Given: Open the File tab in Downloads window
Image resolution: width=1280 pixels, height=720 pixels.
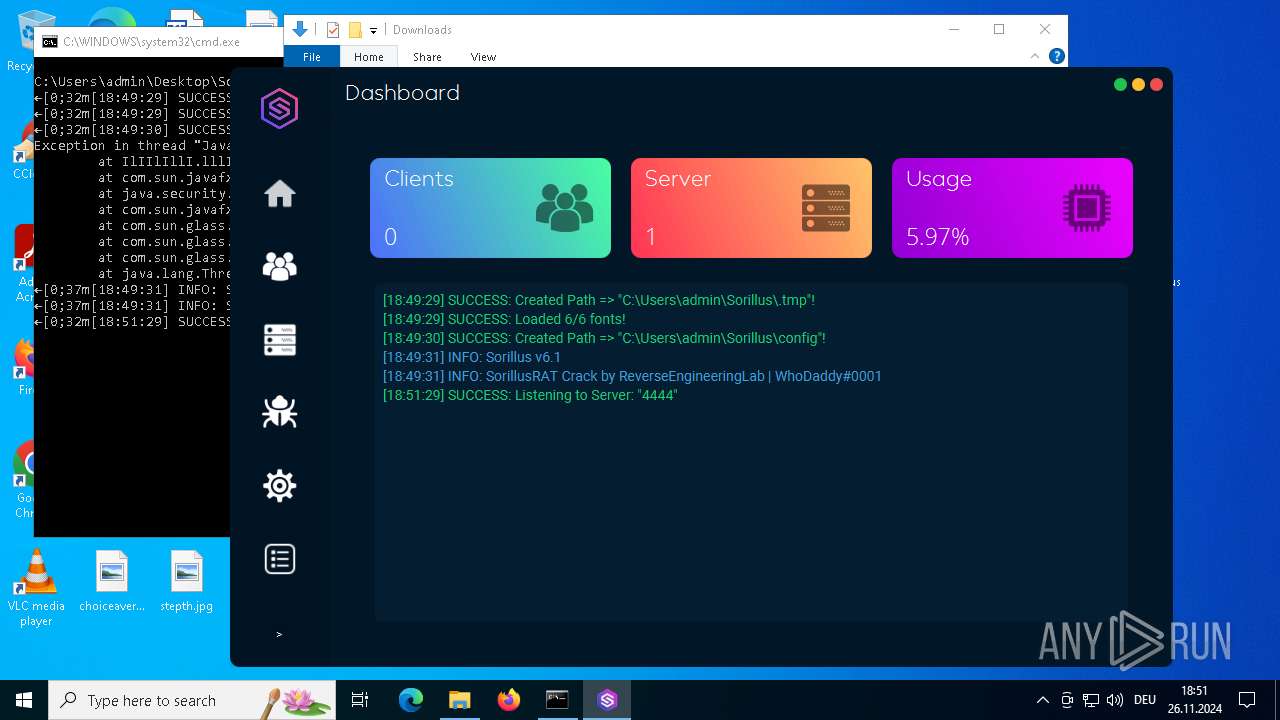Looking at the screenshot, I should pyautogui.click(x=312, y=57).
